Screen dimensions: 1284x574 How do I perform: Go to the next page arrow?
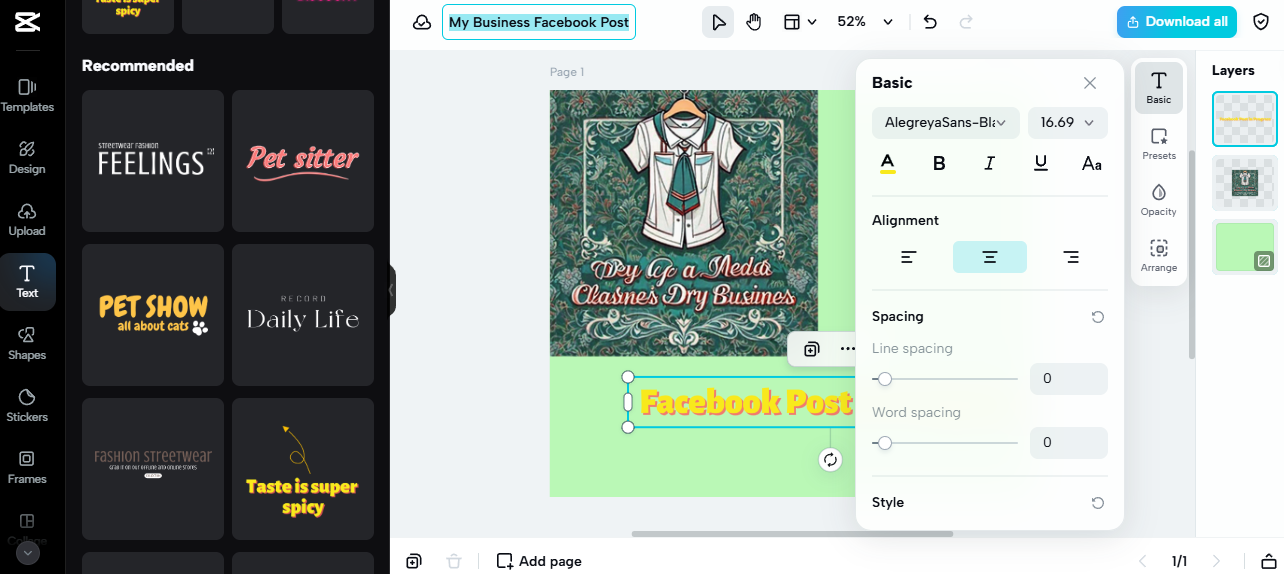pyautogui.click(x=1217, y=561)
